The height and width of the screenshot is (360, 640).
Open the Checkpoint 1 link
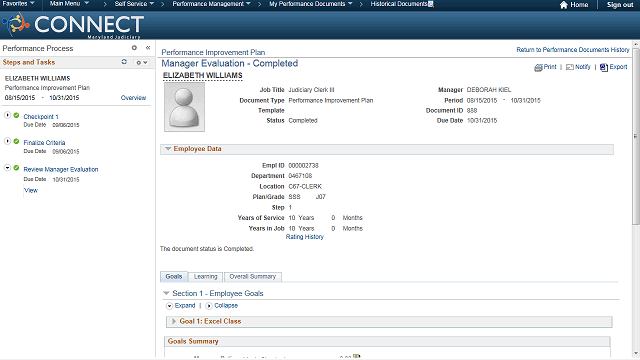click(x=41, y=117)
